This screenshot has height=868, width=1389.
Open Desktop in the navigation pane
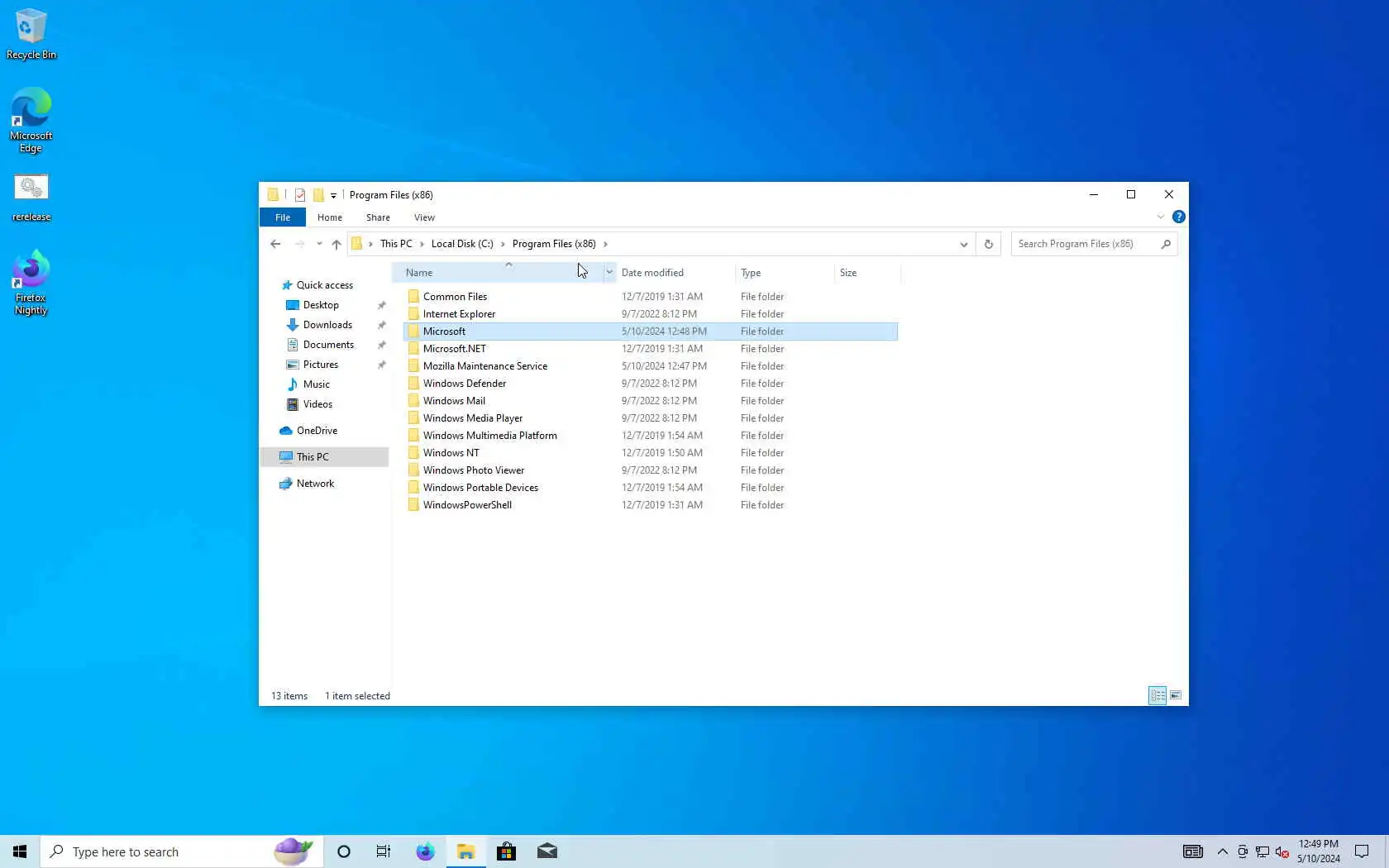pos(321,305)
